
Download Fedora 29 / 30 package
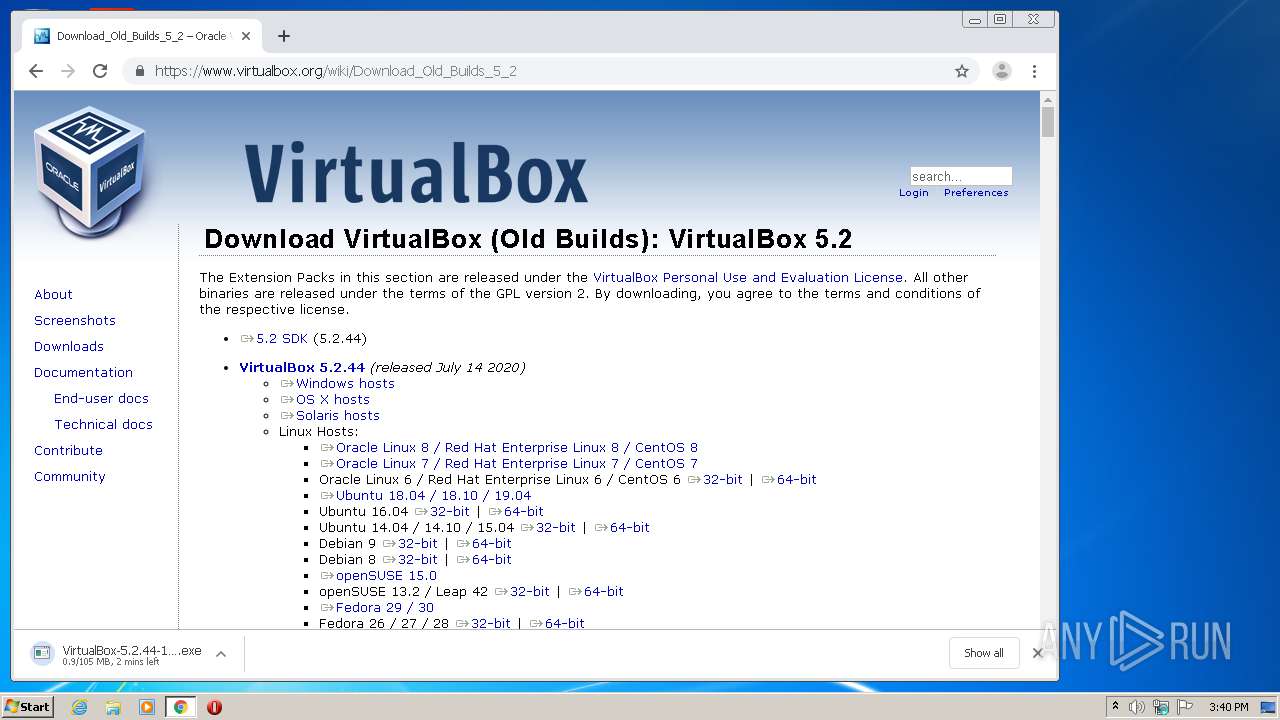(x=377, y=607)
